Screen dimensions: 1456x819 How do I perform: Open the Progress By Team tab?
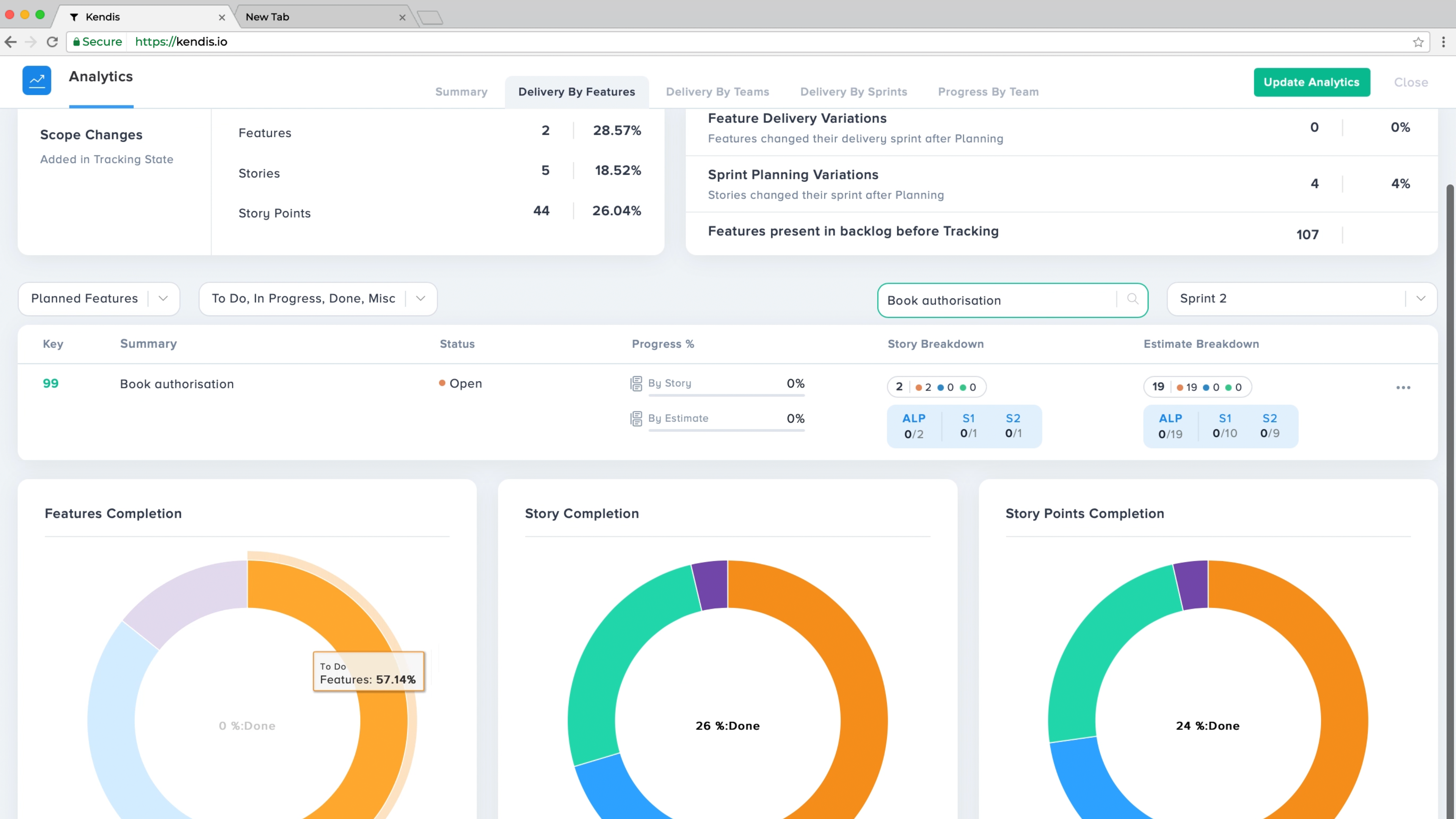988,91
